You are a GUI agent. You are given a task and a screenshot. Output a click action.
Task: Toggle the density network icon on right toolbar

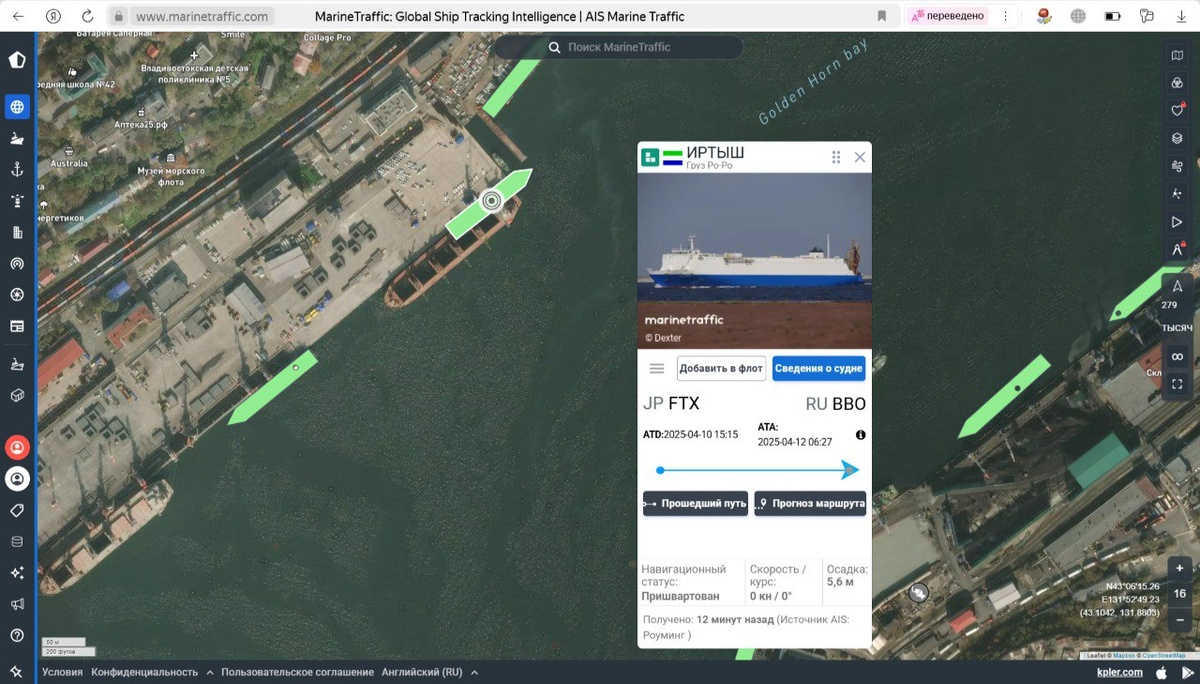pos(1177,194)
